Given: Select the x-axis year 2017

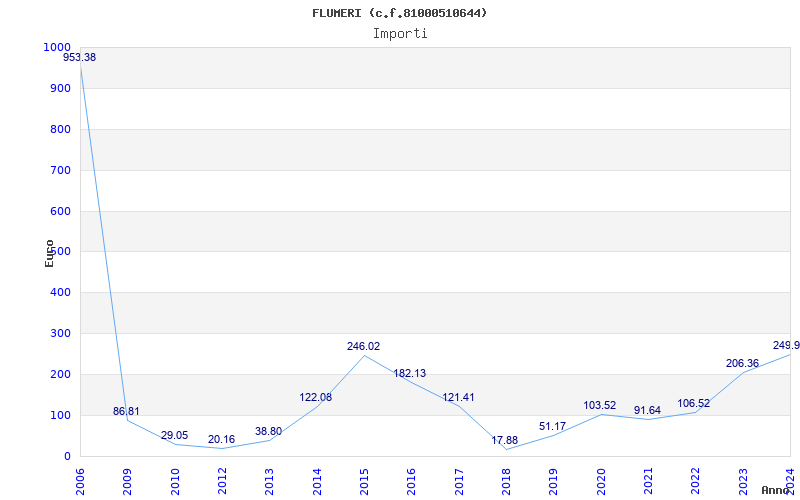Looking at the screenshot, I should pos(459,482).
